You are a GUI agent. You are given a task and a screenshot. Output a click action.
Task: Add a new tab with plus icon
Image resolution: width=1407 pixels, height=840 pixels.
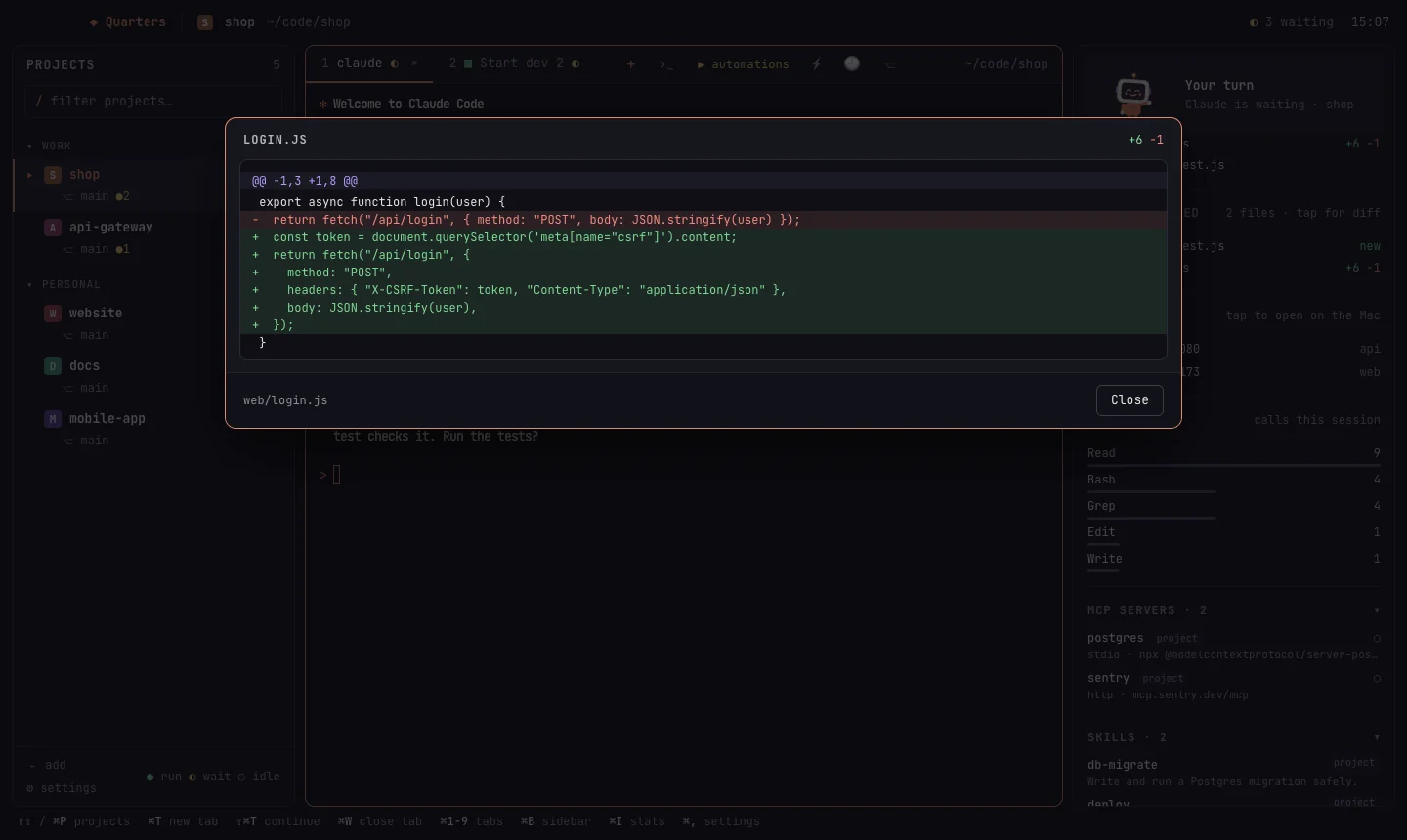pyautogui.click(x=631, y=64)
